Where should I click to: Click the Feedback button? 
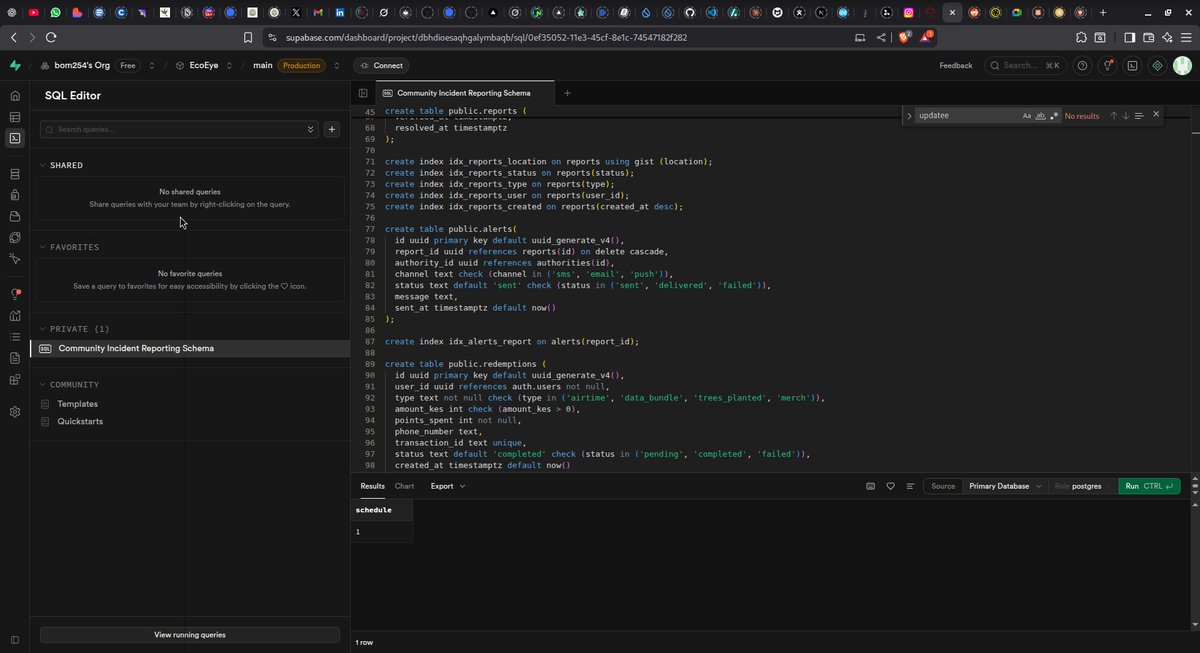[x=955, y=65]
